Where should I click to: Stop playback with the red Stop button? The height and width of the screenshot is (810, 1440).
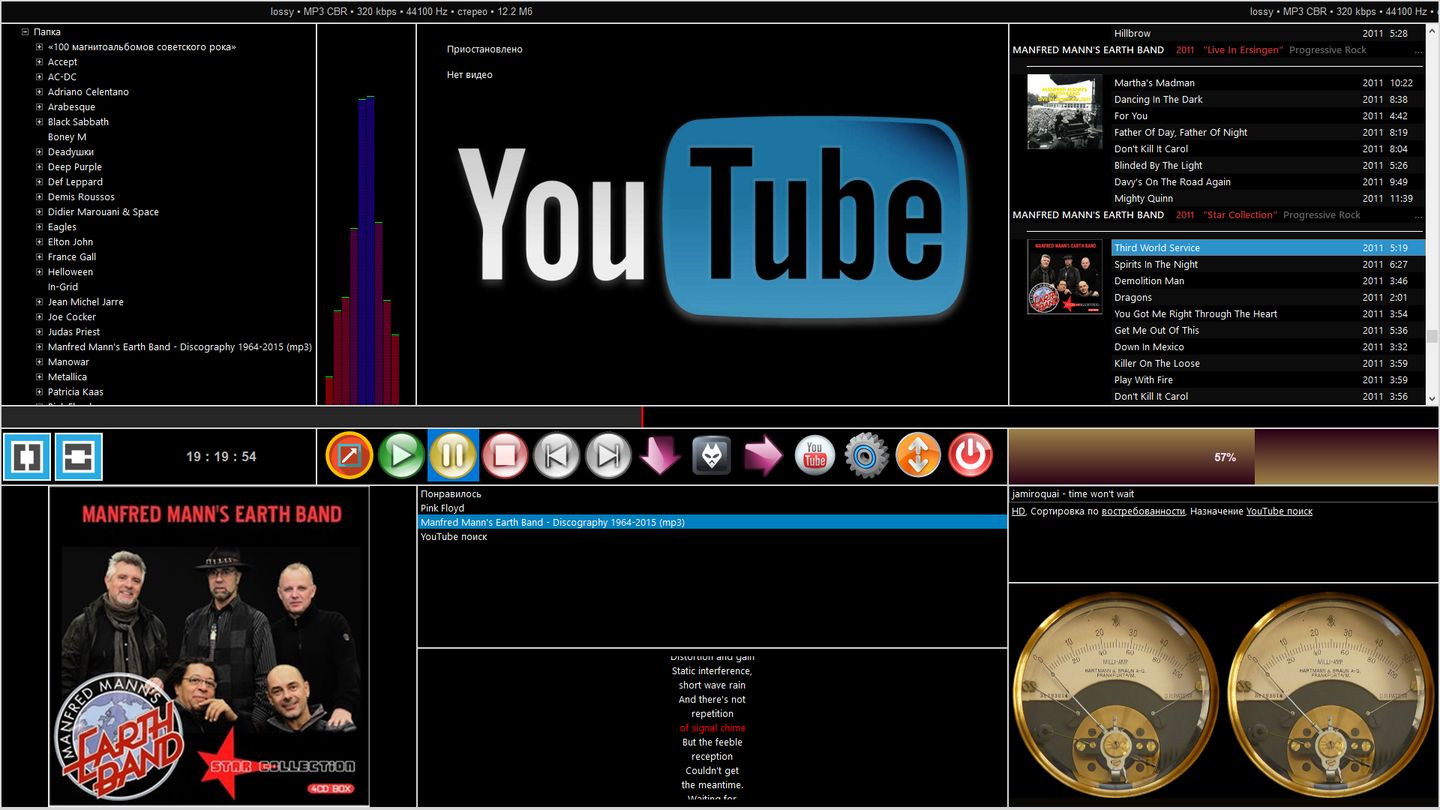click(505, 456)
